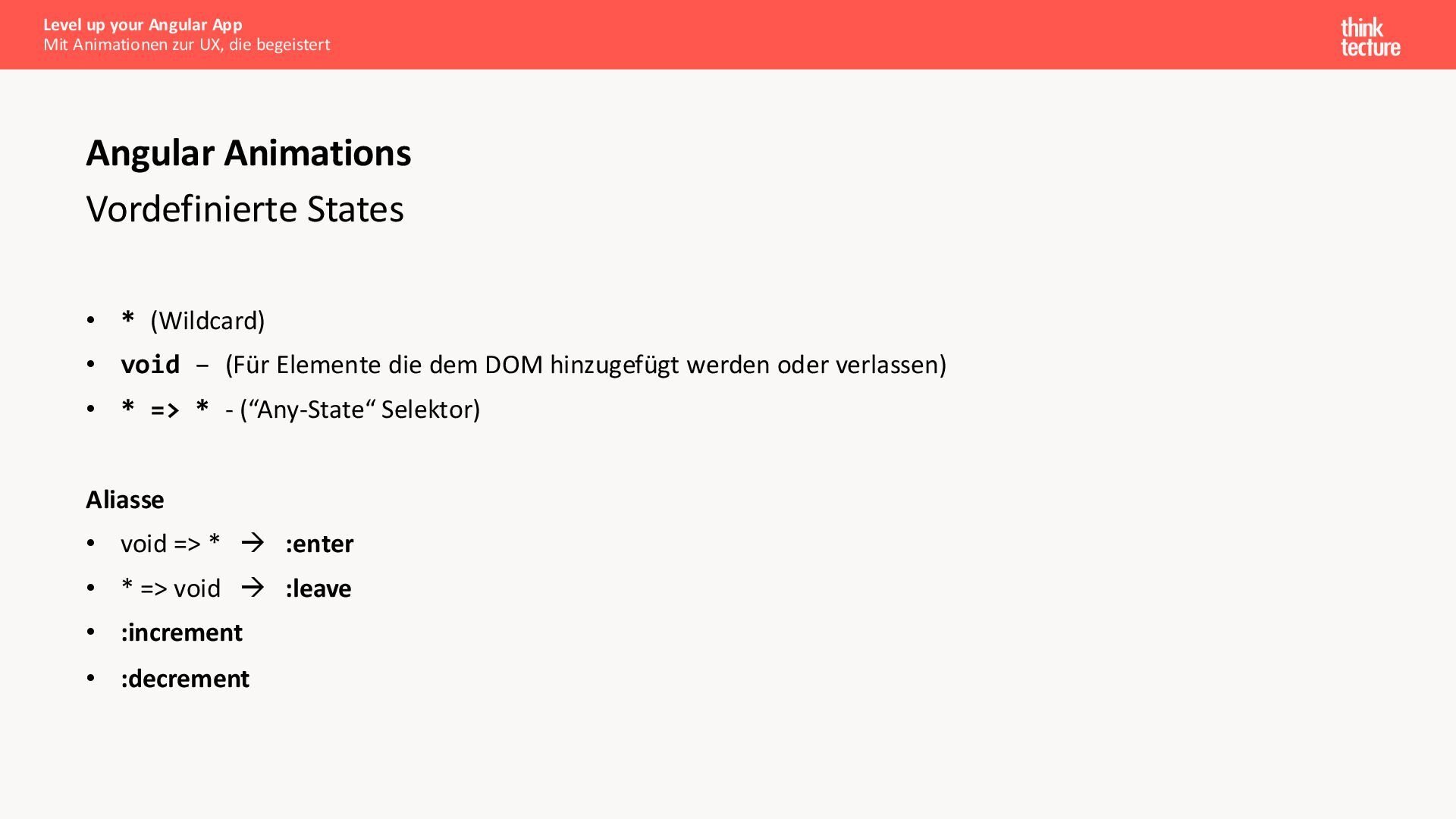Click the (Wildcard) description text
Viewport: 1456px width, 819px height.
208,321
